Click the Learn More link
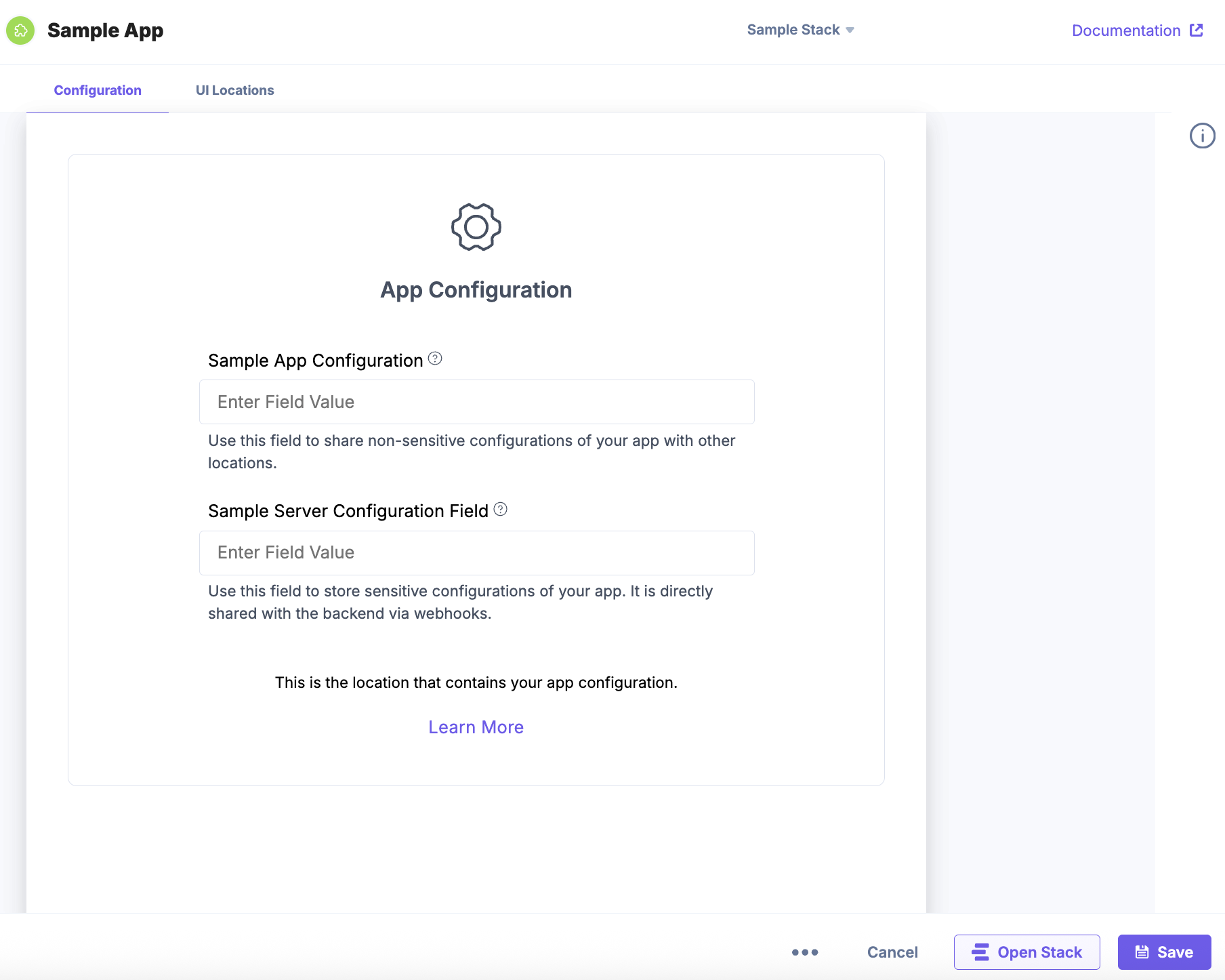 (x=476, y=727)
